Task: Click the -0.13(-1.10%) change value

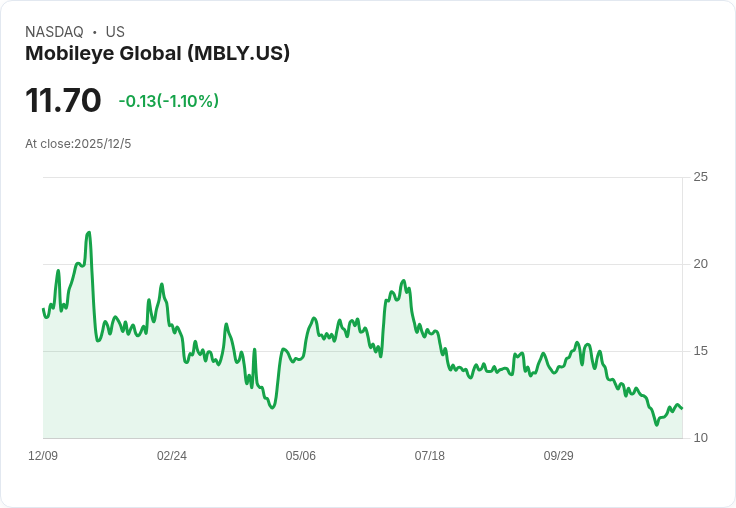Action: tap(168, 101)
